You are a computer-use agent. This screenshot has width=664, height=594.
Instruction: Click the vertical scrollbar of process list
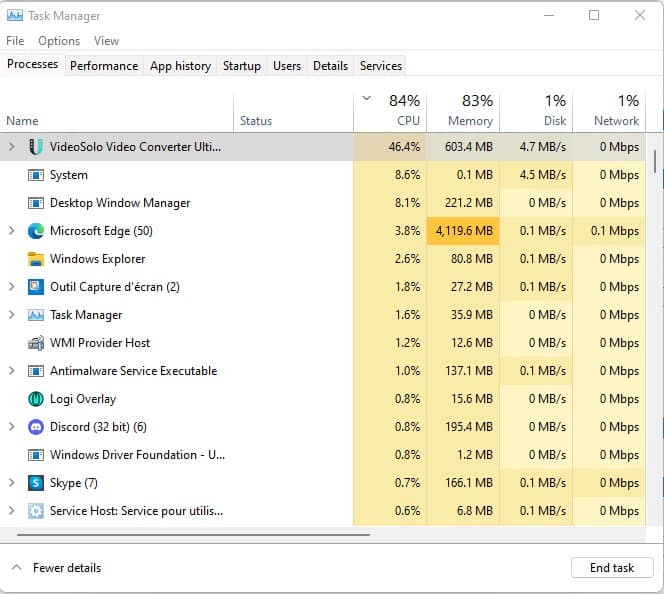click(x=655, y=160)
